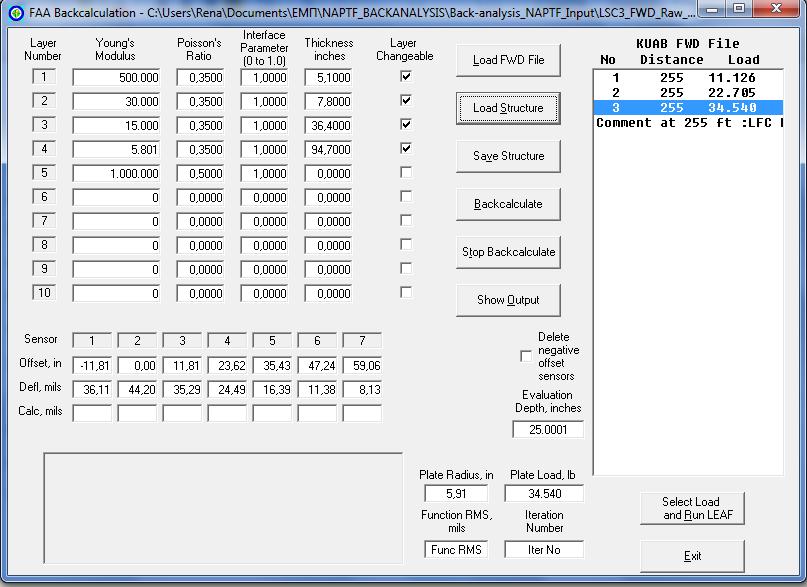Click sensor 2 offset field 0,00
807x587 pixels.
coord(137,365)
